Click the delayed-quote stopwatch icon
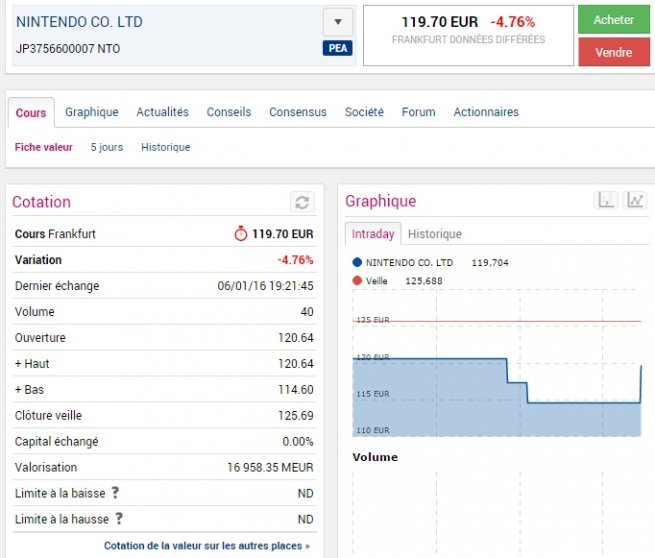This screenshot has height=558, width=655. (241, 233)
